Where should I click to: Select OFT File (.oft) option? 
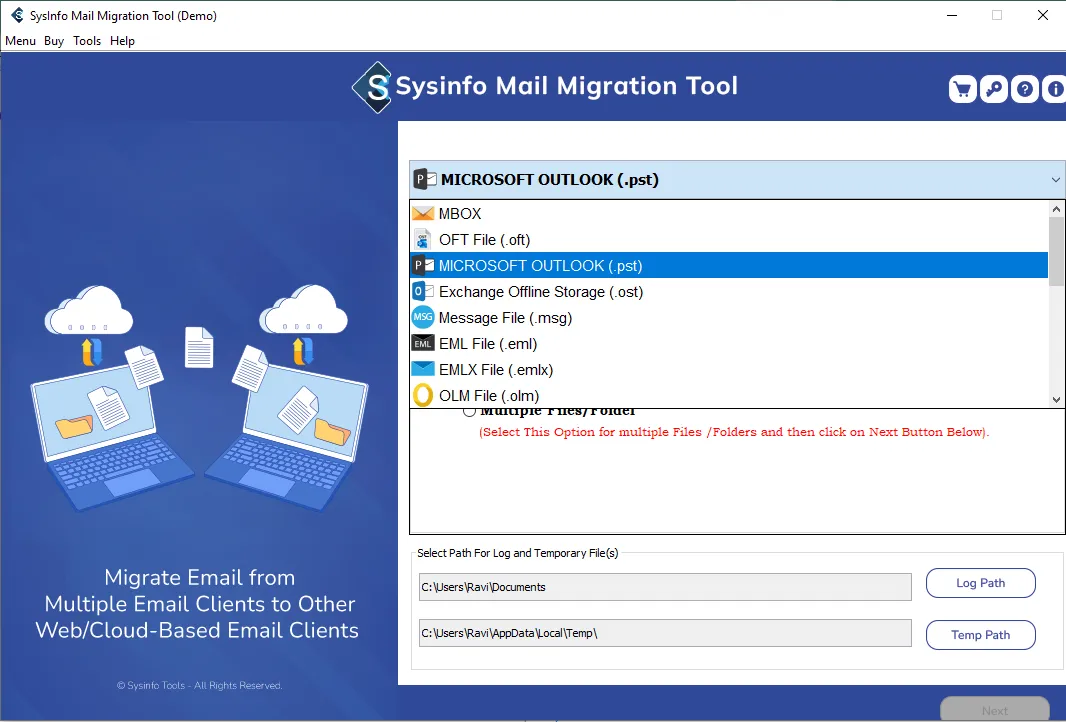[729, 239]
